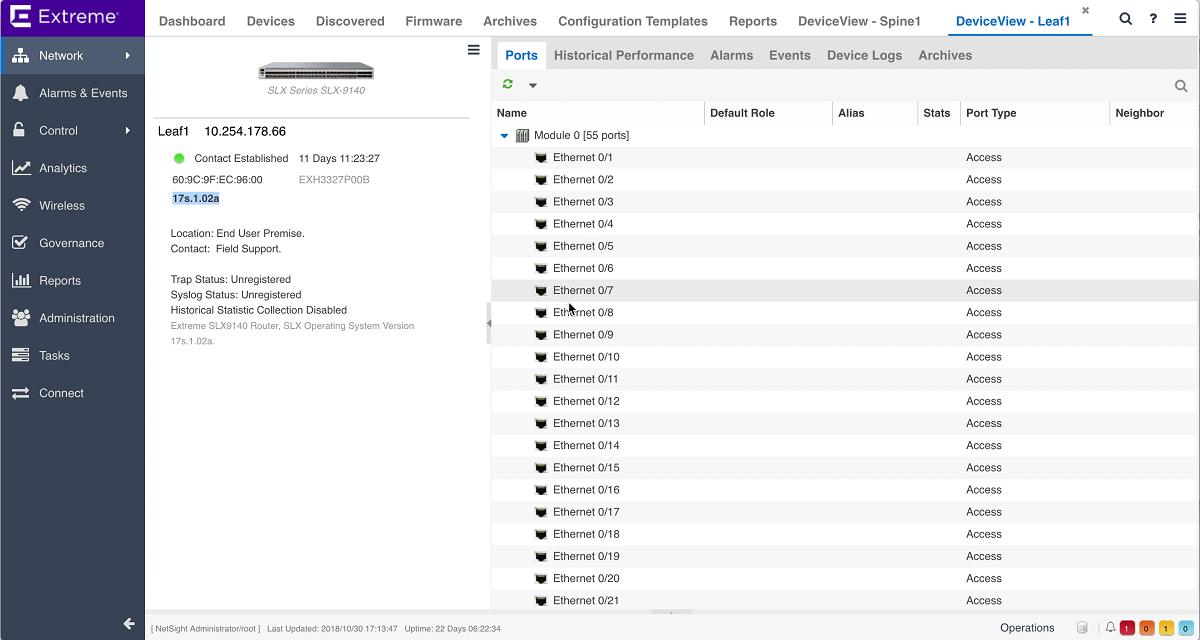1200x640 pixels.
Task: Open the Operations database icon
Action: pos(1082,628)
